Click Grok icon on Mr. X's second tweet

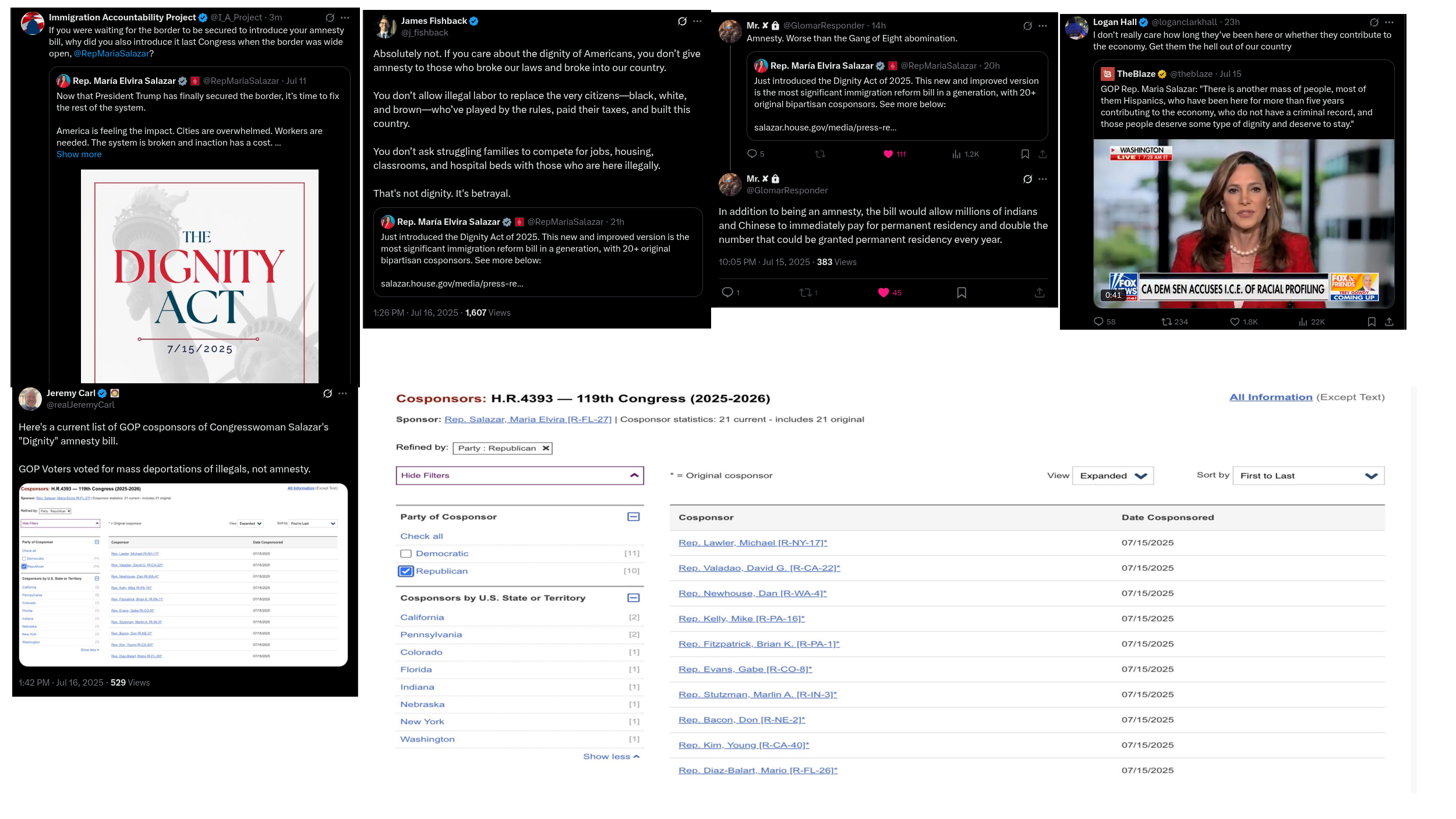coord(1027,179)
